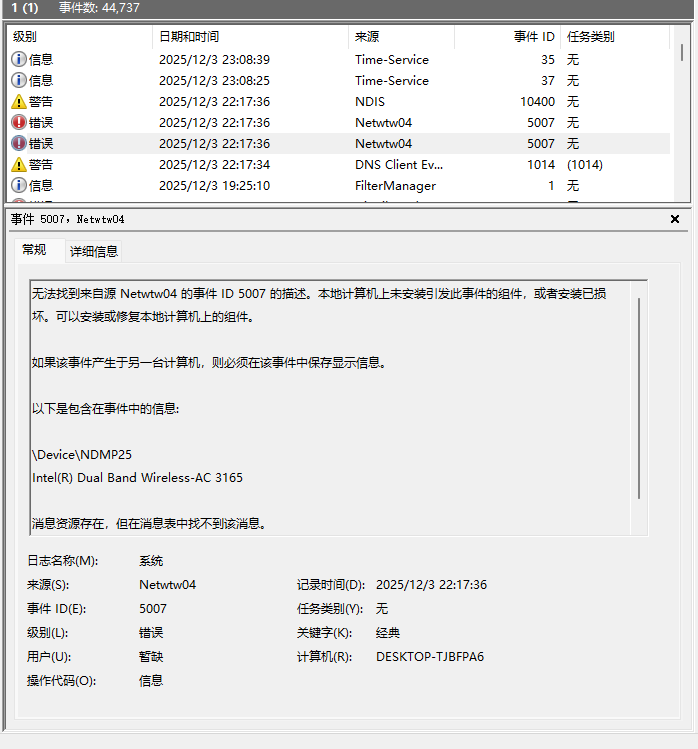Screen dimensions: 698x749
Task: Click the 以下是包含在事件中的信息 line
Action: point(106,408)
